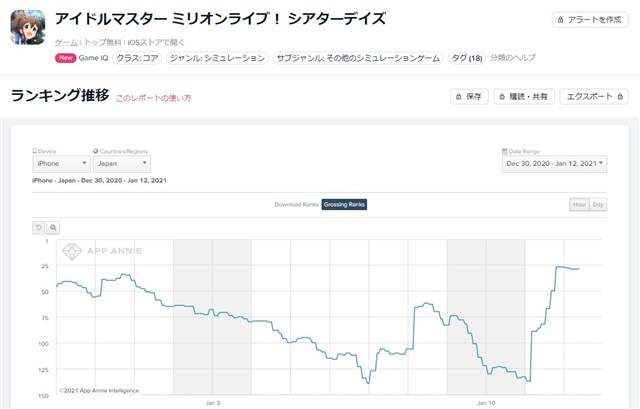The height and width of the screenshot is (409, 640).
Task: Click the エクスポート button
Action: [594, 97]
